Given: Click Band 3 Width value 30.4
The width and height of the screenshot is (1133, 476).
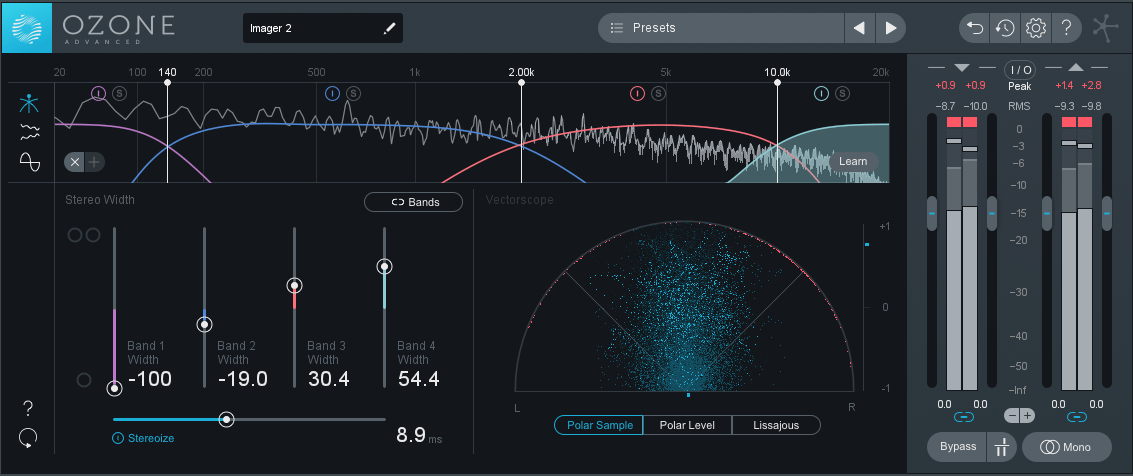Looking at the screenshot, I should [329, 378].
